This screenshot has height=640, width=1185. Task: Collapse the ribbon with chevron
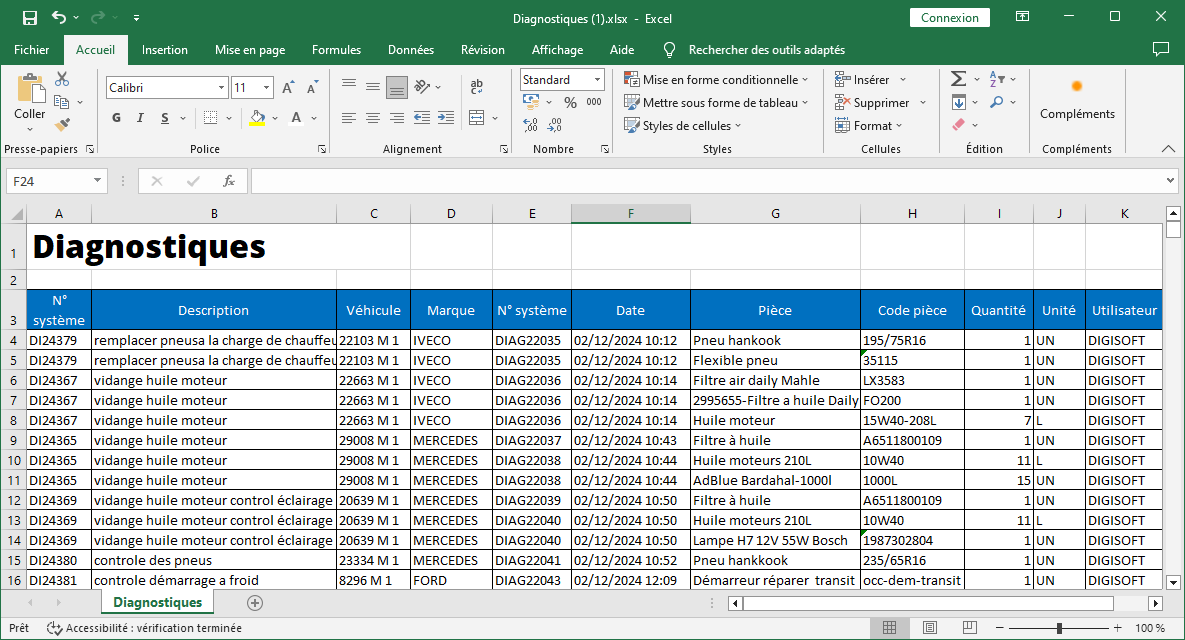[1168, 149]
